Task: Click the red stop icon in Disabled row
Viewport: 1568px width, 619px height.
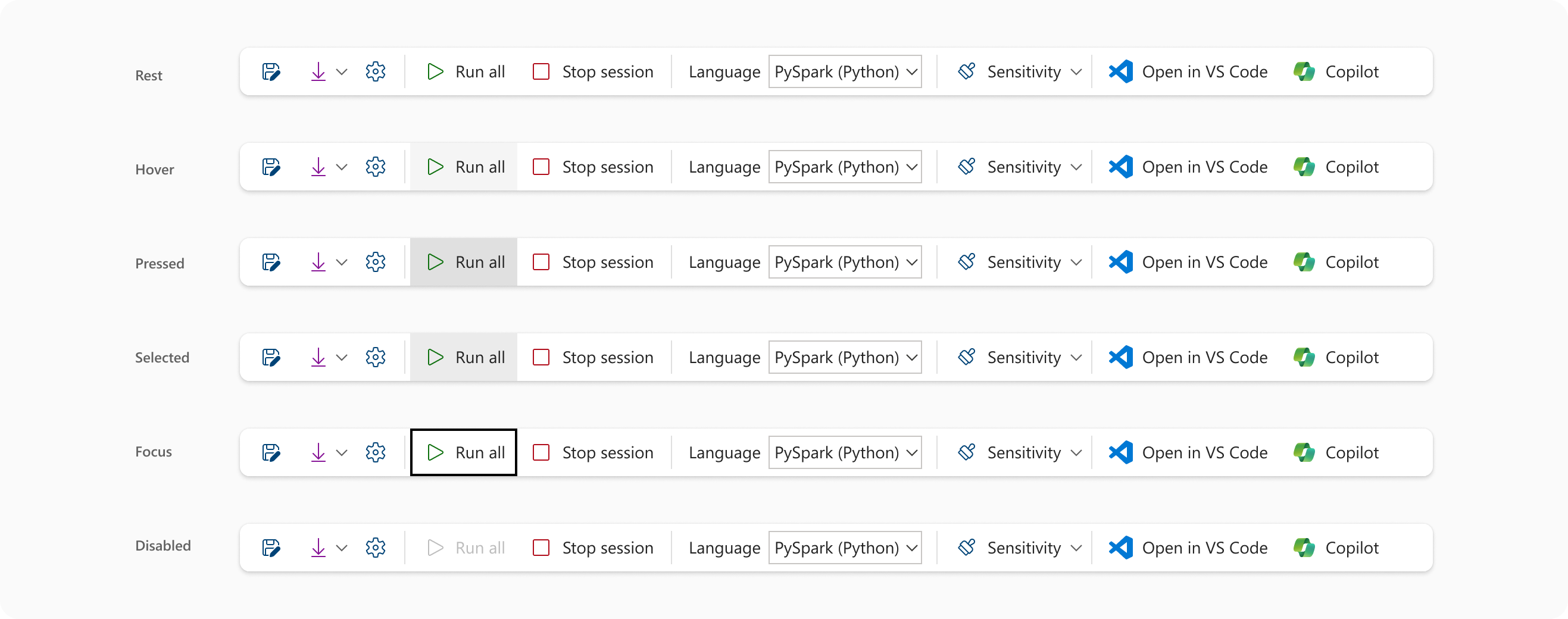Action: [x=541, y=548]
